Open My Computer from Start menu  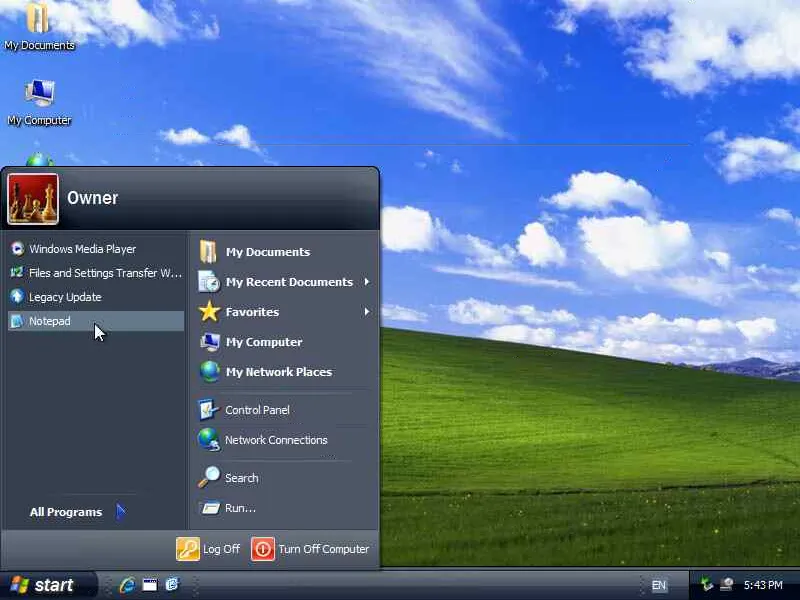click(x=284, y=342)
